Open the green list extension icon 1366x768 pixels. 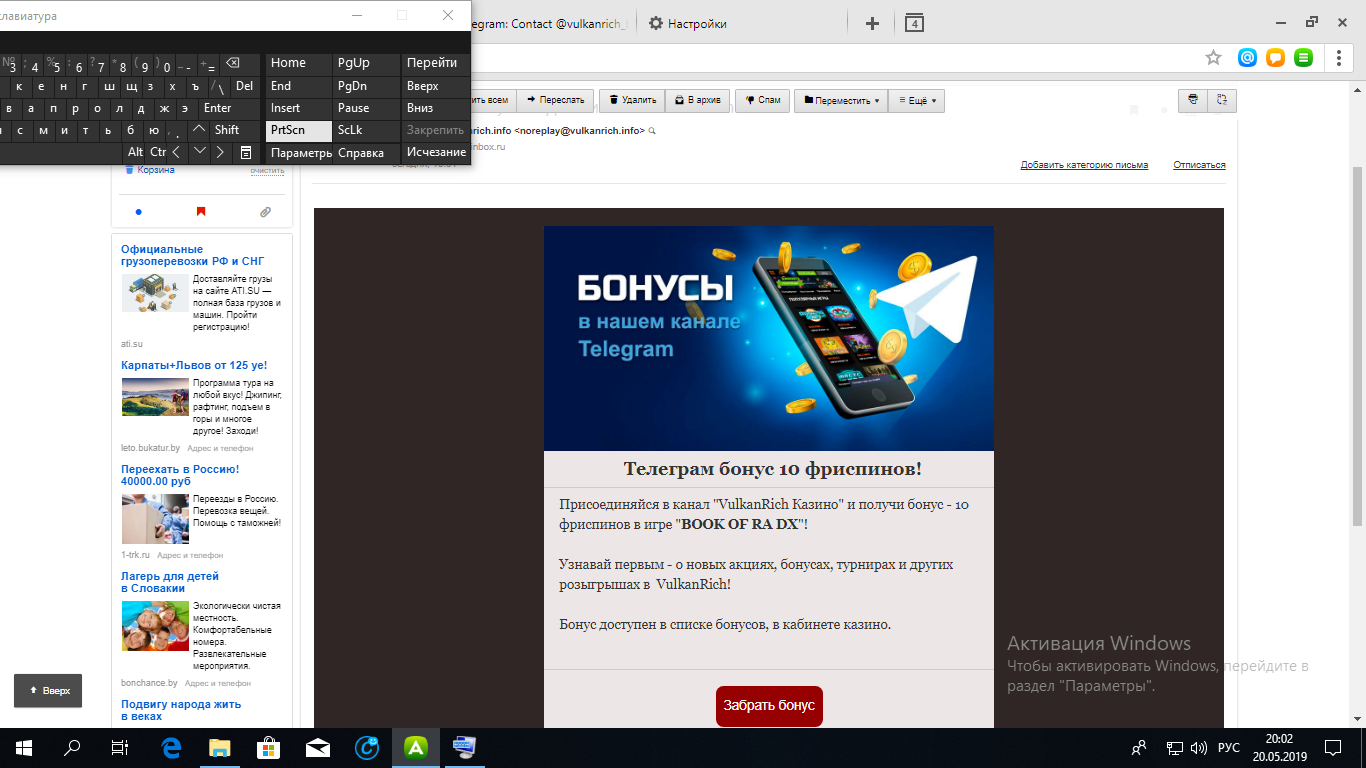1303,58
